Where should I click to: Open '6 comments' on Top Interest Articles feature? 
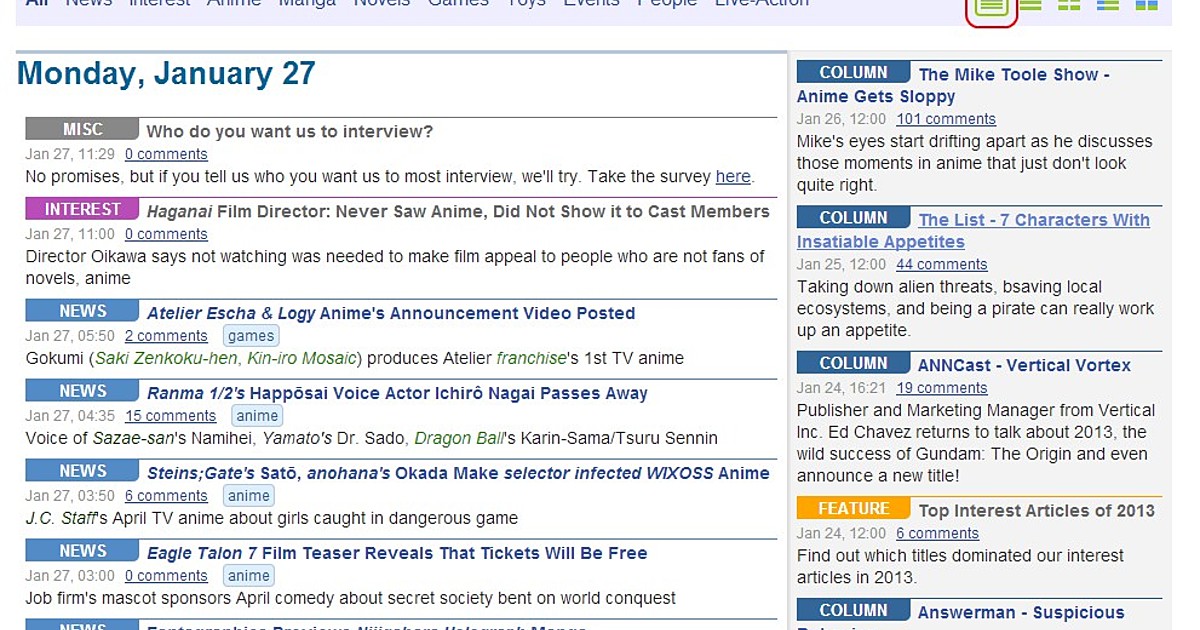937,533
